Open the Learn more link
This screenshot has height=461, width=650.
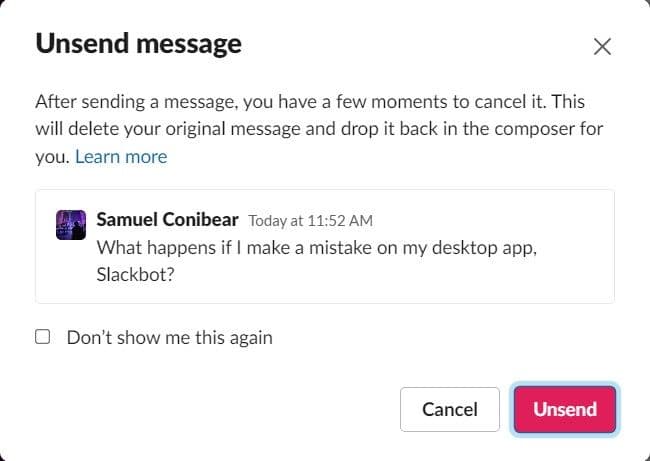121,157
